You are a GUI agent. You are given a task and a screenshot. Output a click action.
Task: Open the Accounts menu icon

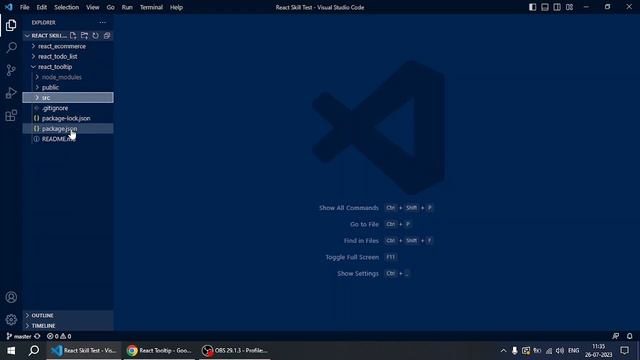pos(11,297)
